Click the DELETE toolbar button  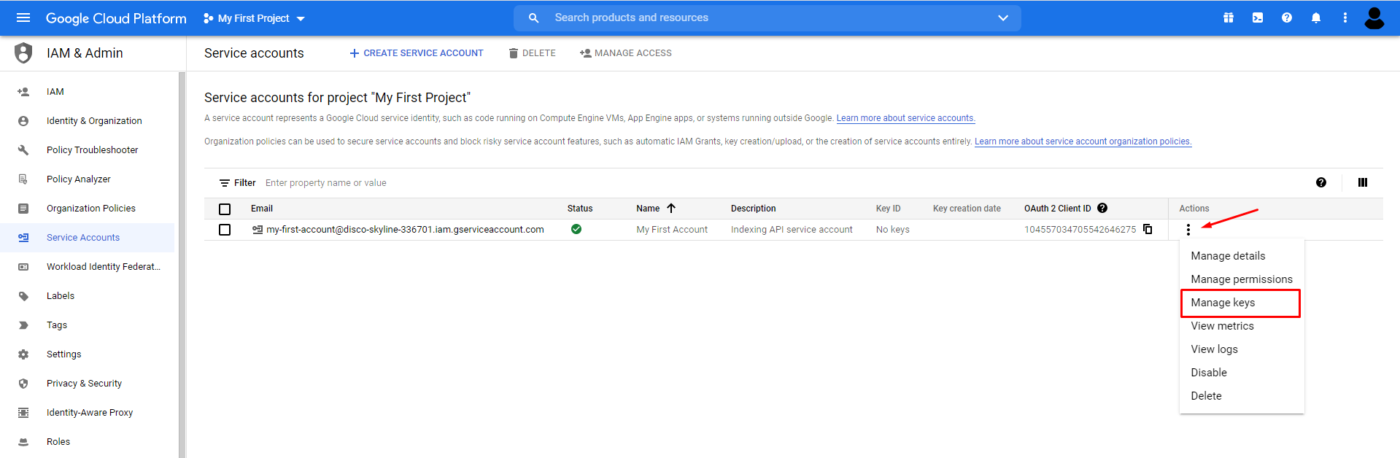coord(532,53)
